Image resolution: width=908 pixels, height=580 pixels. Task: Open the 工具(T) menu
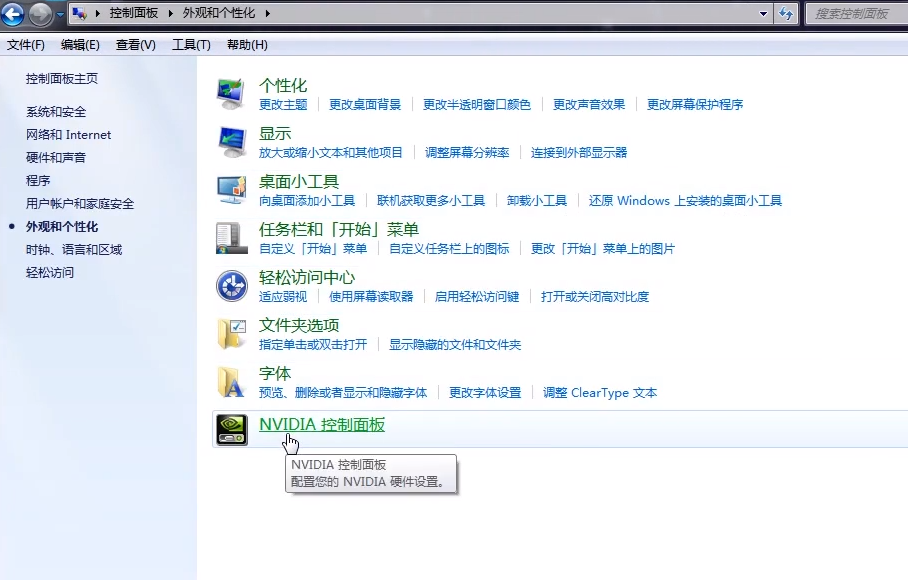coord(191,45)
